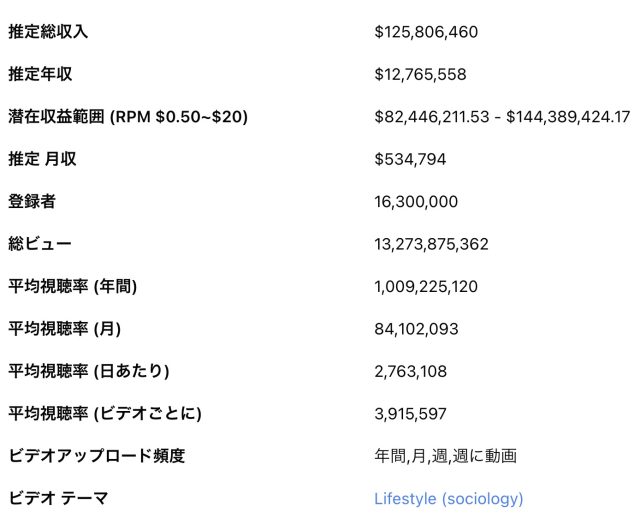The width and height of the screenshot is (640, 524).
Task: Select the $12,765,558 annual income value
Action: pos(420,74)
